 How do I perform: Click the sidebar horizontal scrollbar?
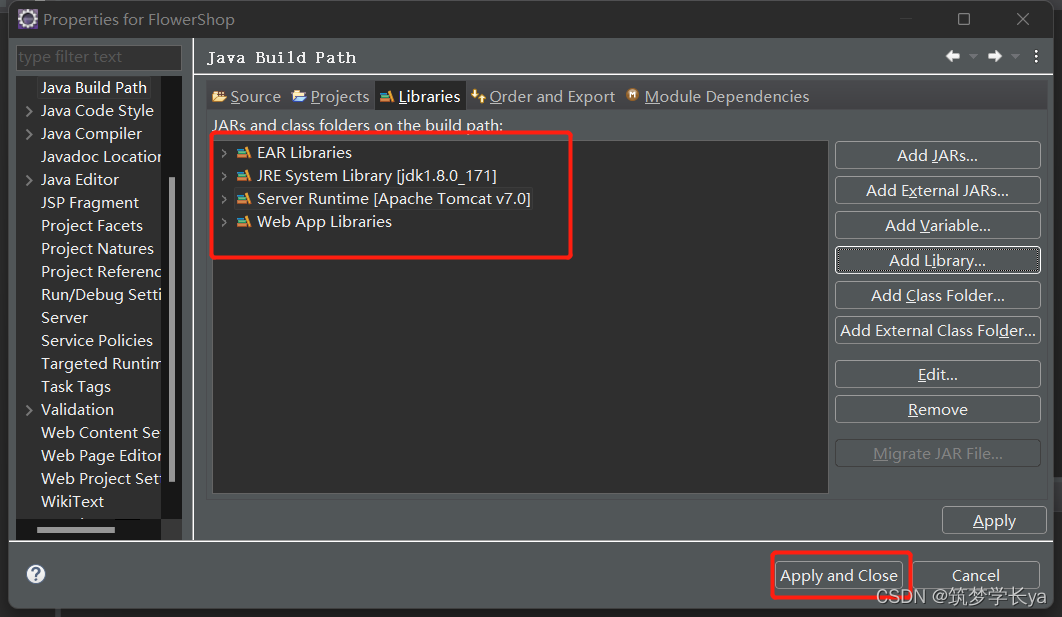(76, 530)
